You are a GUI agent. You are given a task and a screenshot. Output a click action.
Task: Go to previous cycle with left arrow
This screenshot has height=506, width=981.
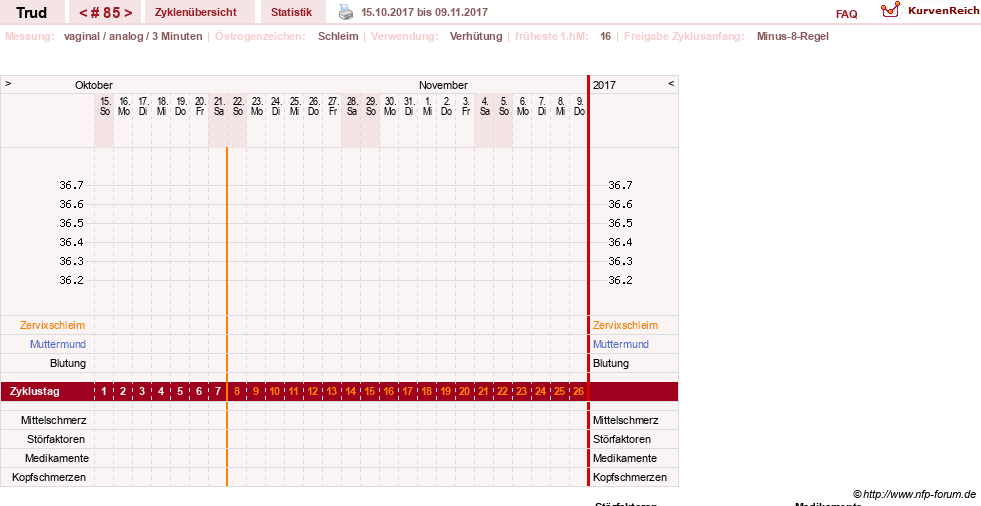[83, 13]
